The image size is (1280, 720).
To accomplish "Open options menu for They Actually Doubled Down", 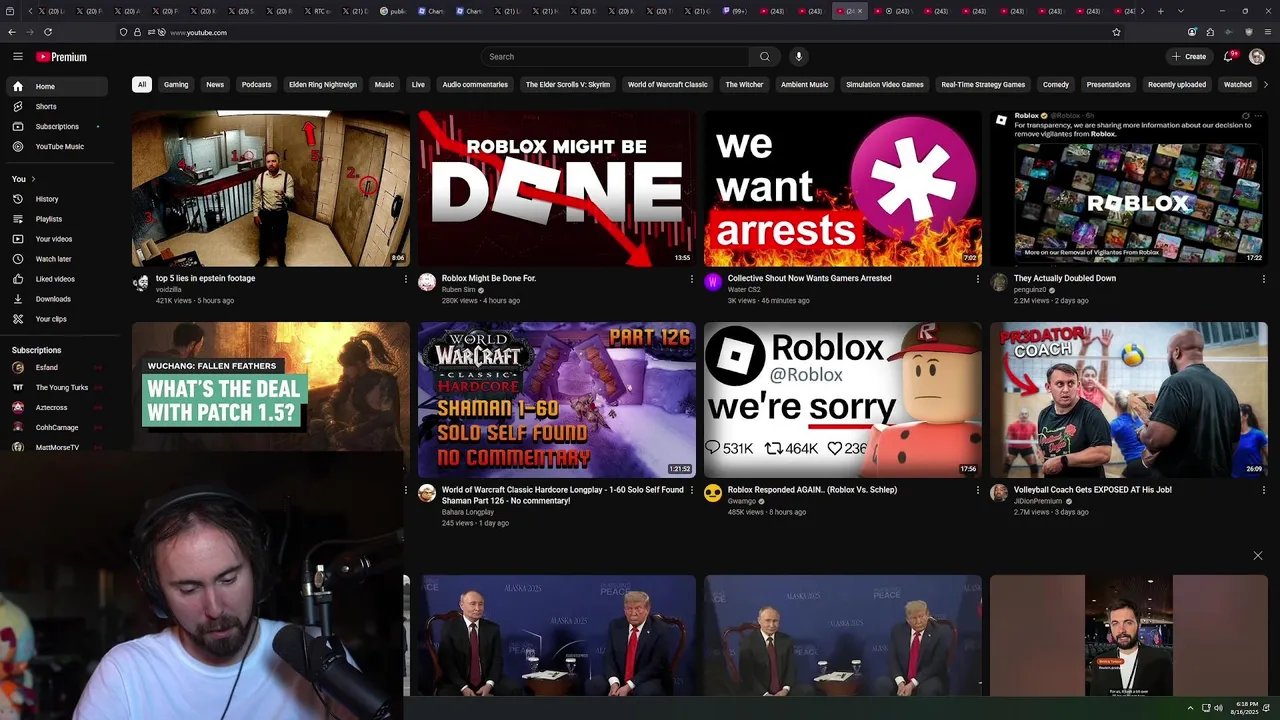I will coord(1263,279).
